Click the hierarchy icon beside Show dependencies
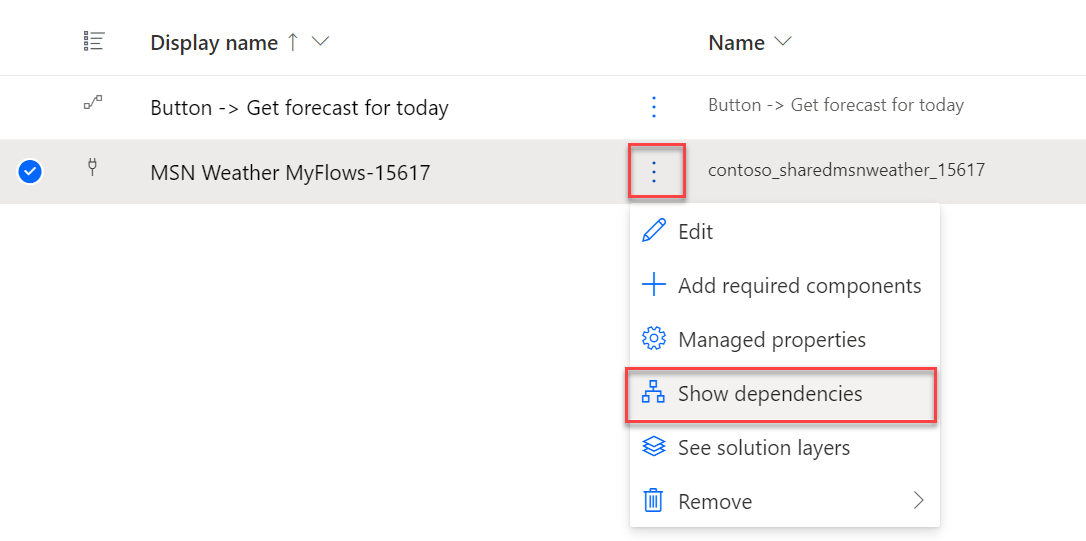Screen dimensions: 1086x541 [x=653, y=393]
